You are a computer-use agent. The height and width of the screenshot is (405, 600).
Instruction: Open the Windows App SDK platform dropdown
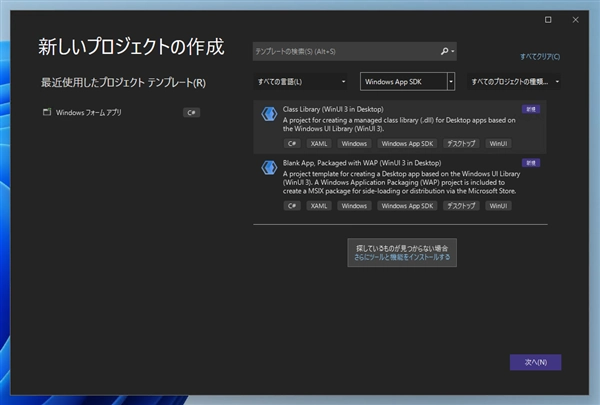(x=407, y=82)
